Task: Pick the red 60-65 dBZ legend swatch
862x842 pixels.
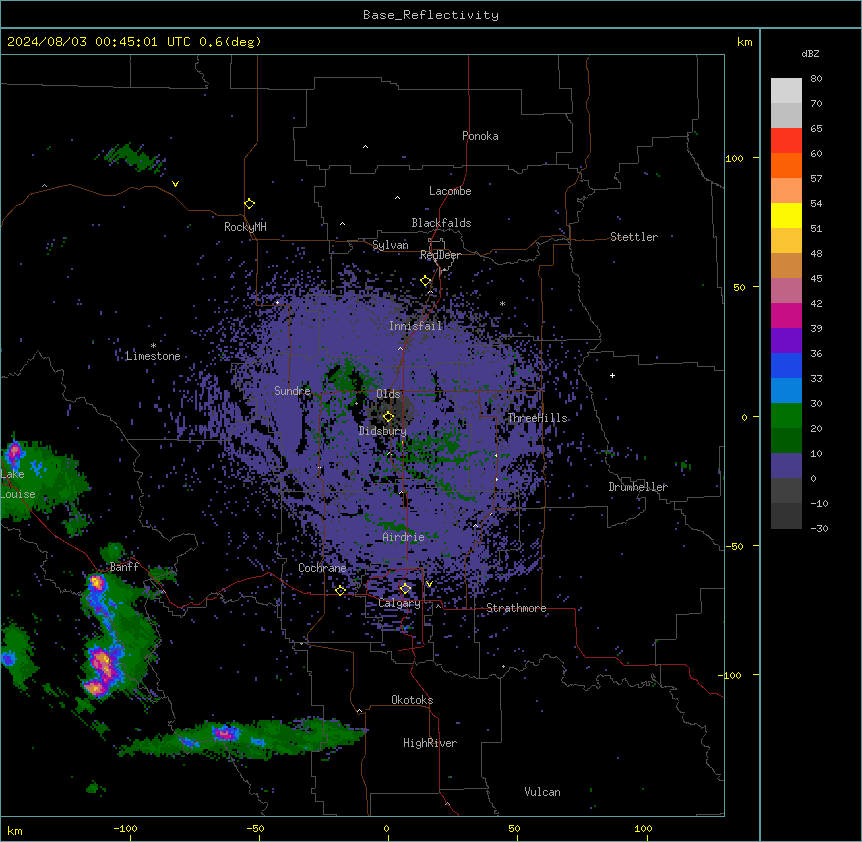Action: 786,140
